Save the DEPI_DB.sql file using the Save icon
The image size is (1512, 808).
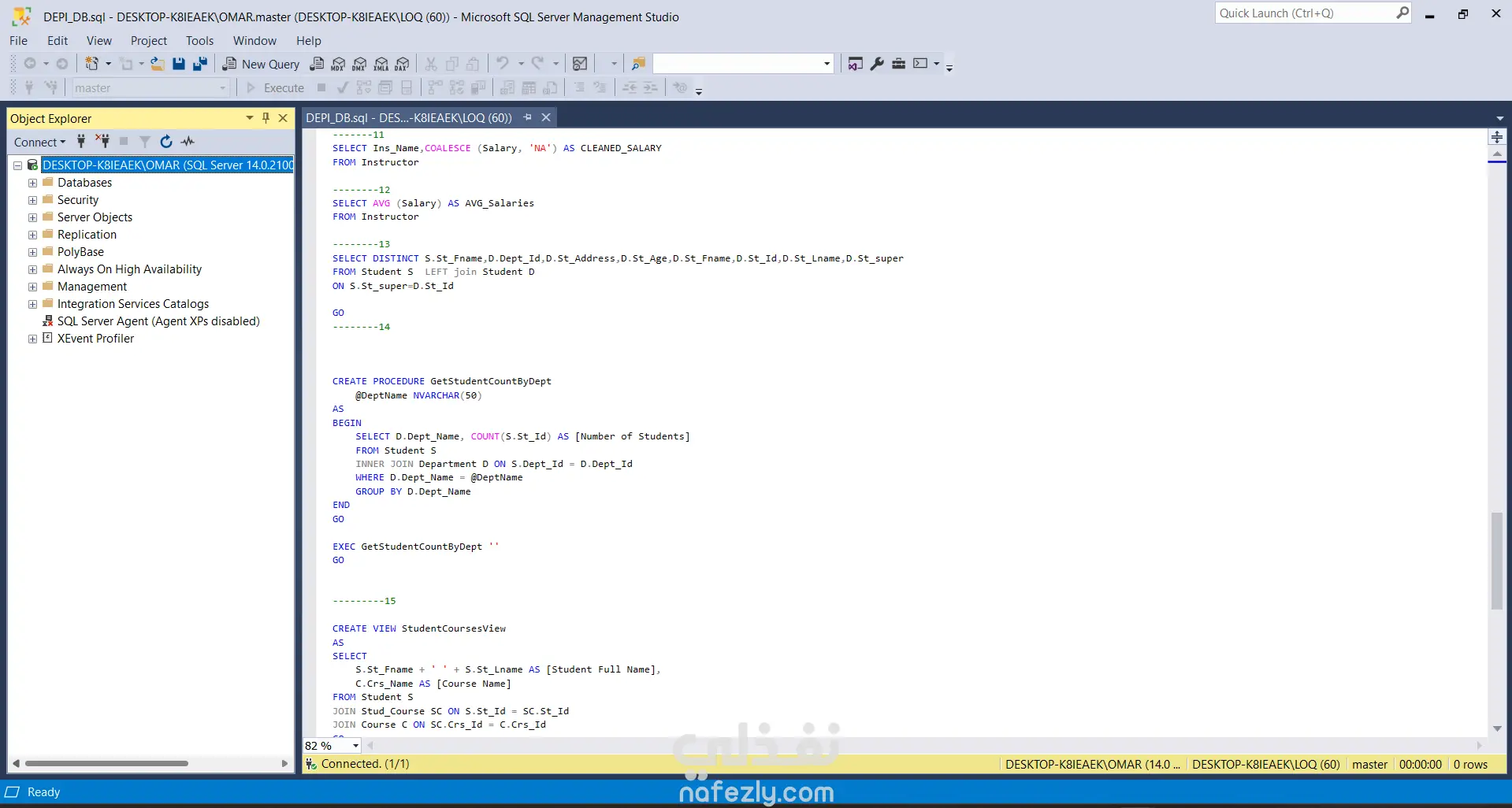click(179, 64)
